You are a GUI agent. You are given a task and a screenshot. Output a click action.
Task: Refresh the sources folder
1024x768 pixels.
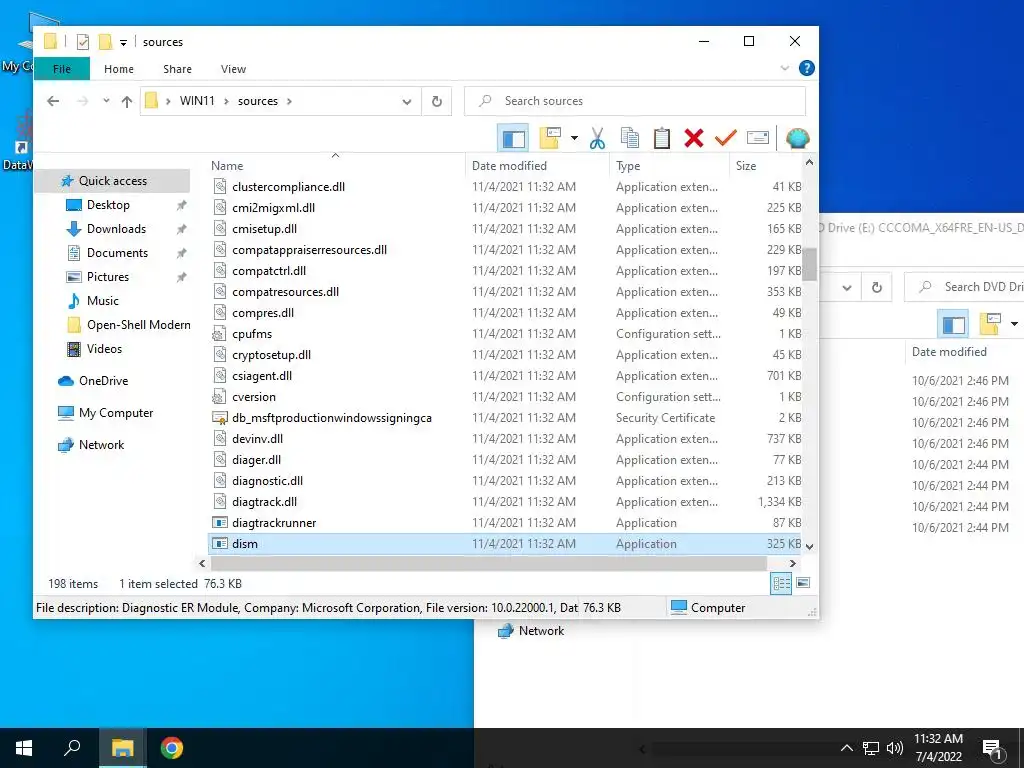(x=437, y=101)
